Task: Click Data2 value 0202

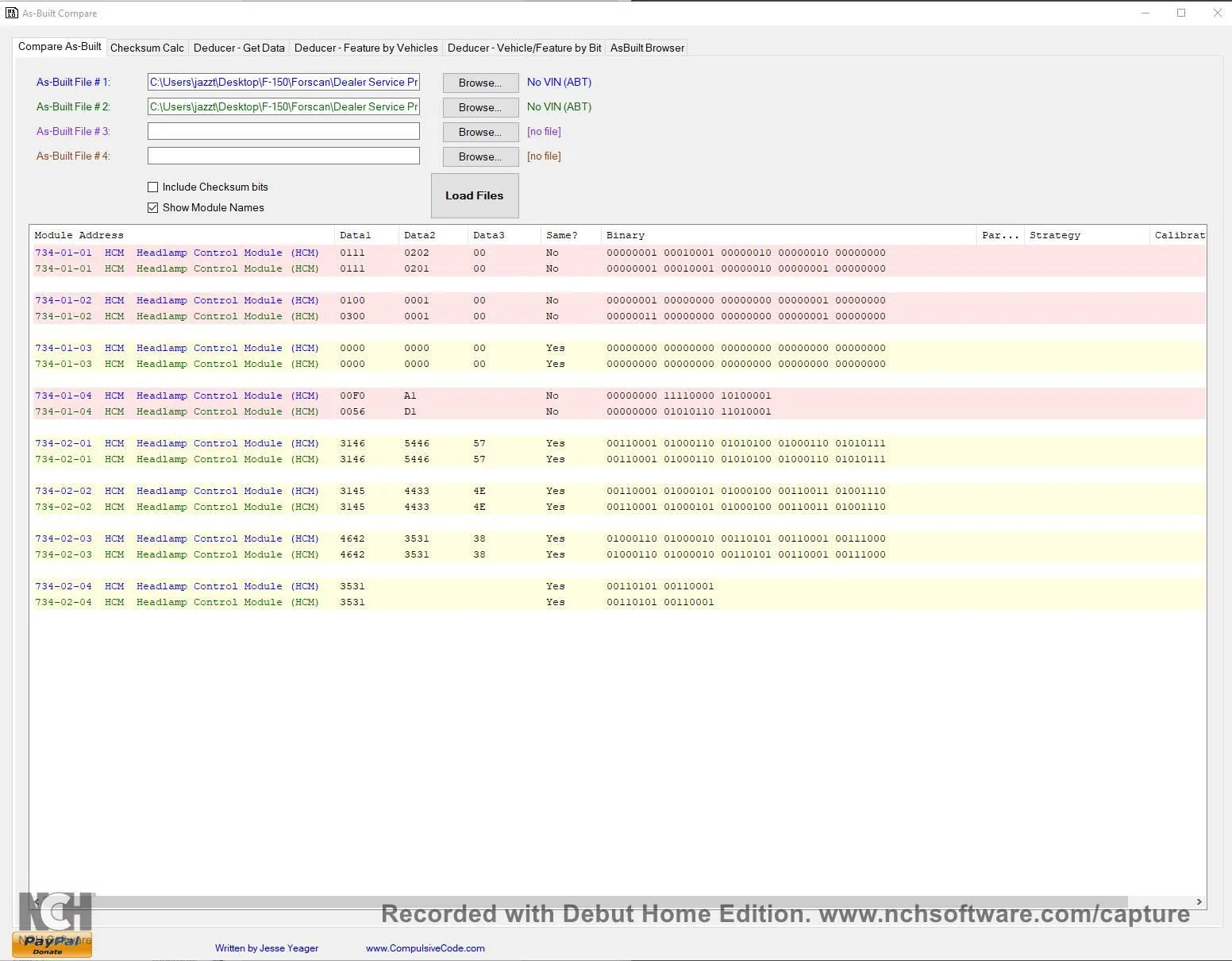Action: pos(416,253)
